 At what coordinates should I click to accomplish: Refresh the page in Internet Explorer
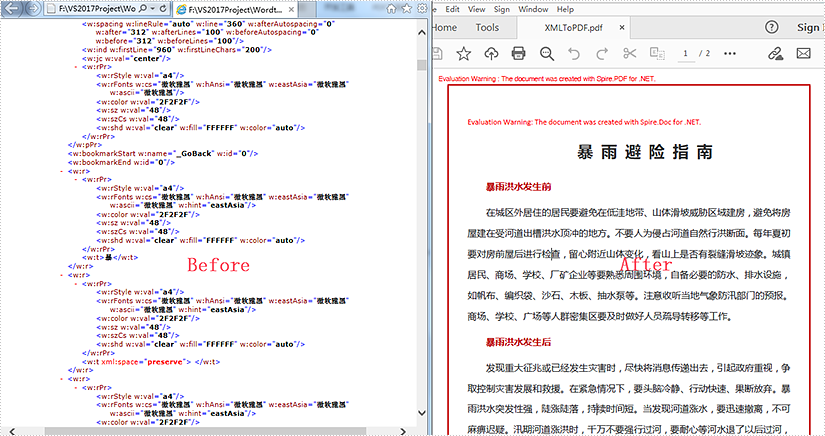pyautogui.click(x=163, y=9)
